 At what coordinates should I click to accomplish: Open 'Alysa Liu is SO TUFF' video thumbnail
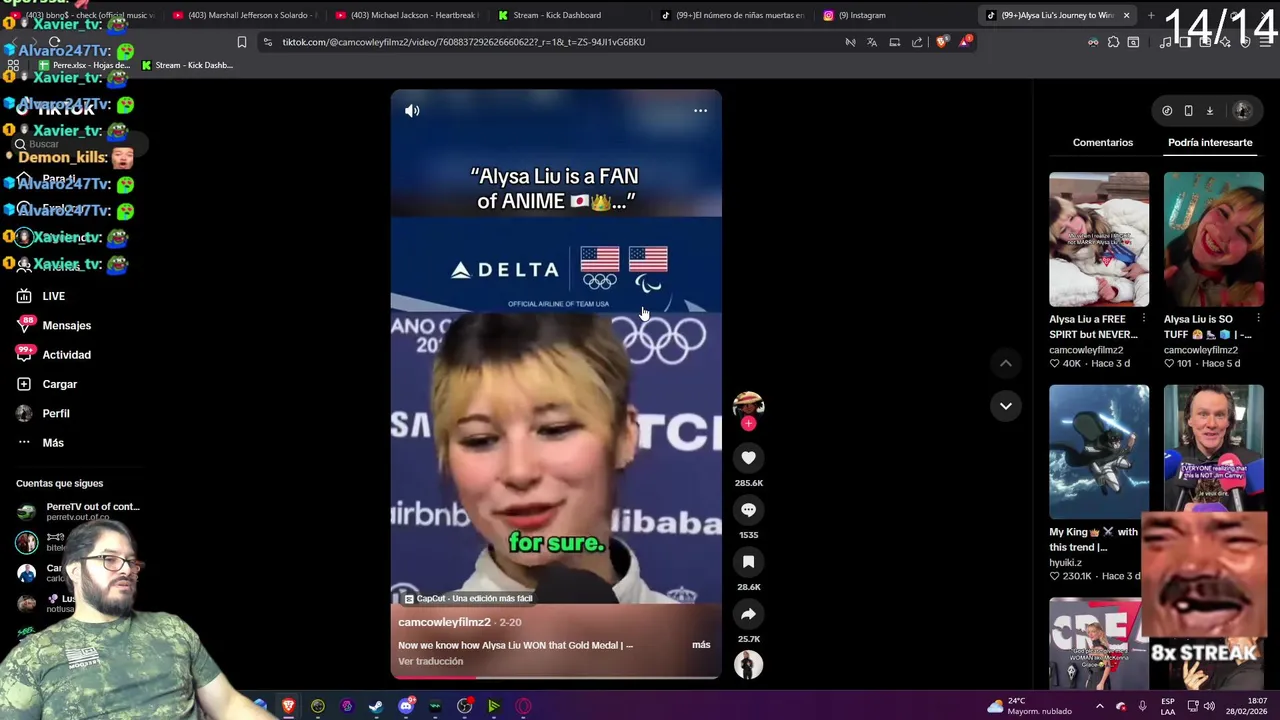[x=1213, y=239]
